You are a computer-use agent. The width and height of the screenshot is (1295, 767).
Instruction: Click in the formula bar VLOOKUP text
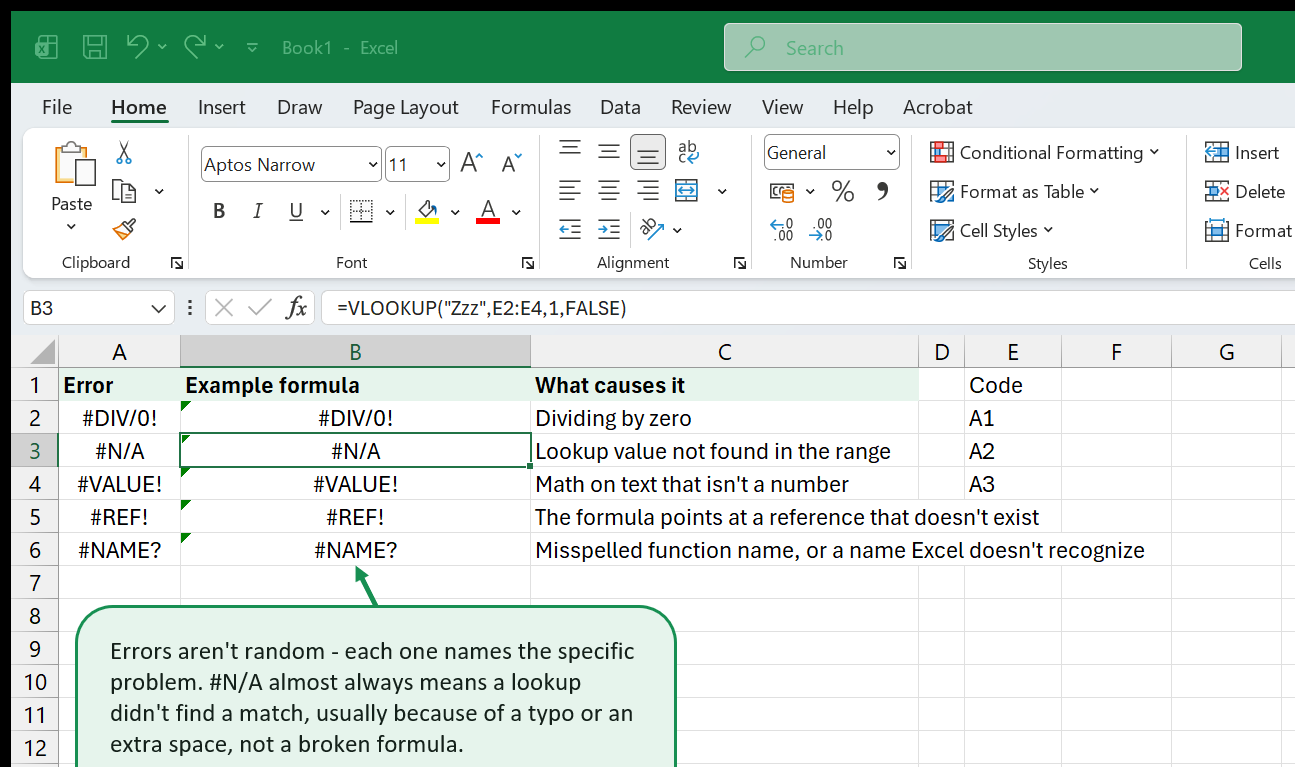point(481,308)
